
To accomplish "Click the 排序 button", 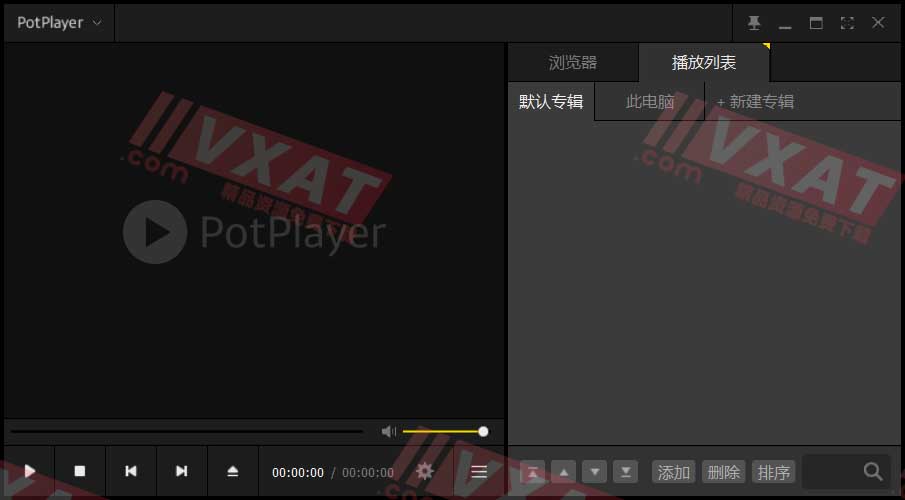I will click(774, 472).
